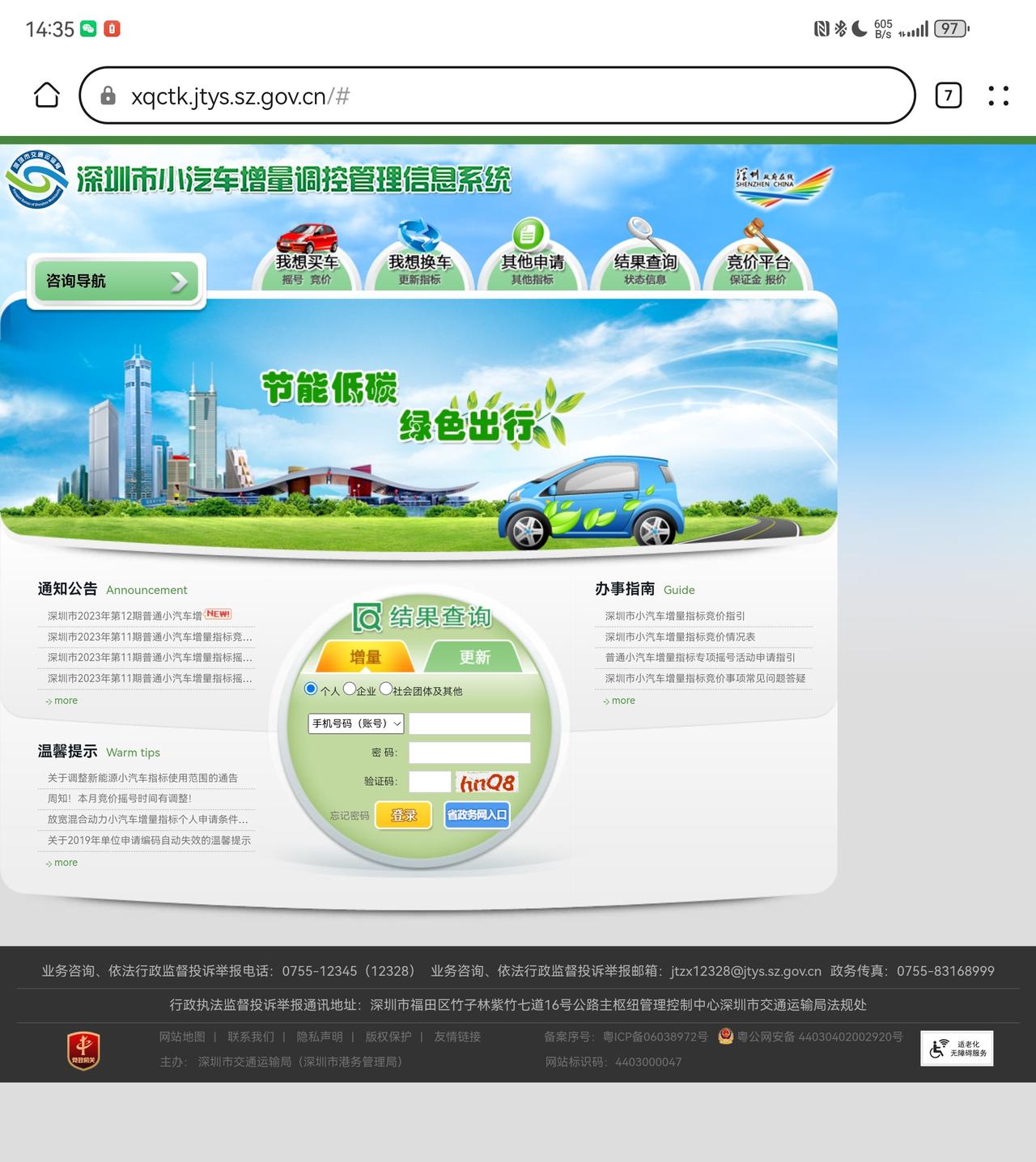Click the 党政机关 red badge icon

[83, 1050]
